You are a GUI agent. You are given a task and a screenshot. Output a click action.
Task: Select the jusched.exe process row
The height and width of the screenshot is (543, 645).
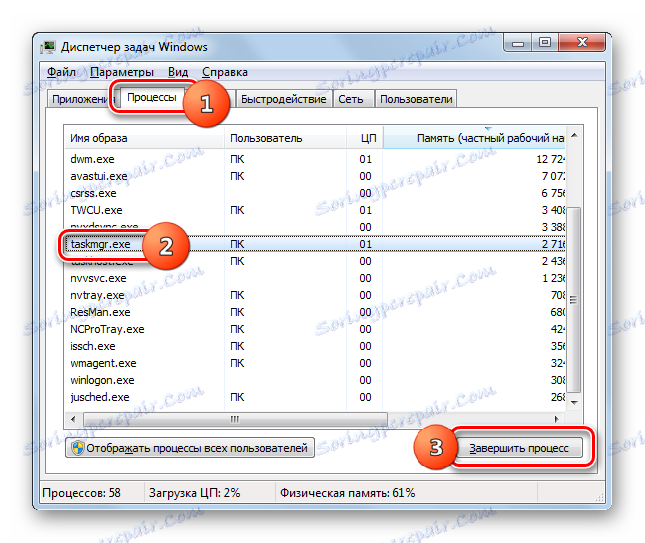315,397
